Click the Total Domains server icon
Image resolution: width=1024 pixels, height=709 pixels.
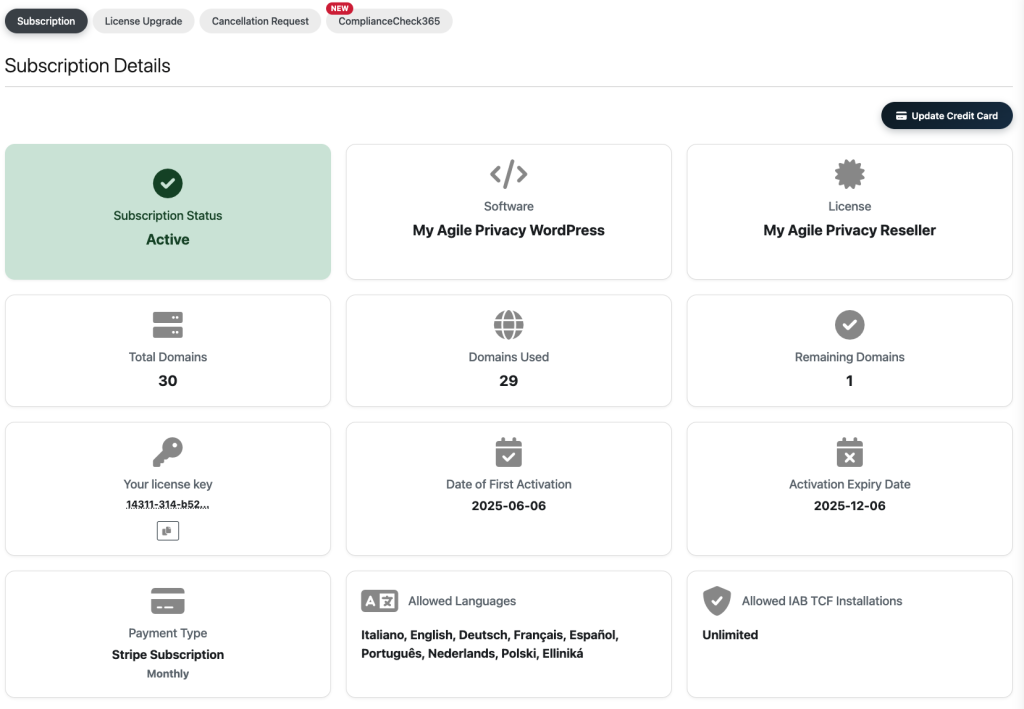coord(168,325)
